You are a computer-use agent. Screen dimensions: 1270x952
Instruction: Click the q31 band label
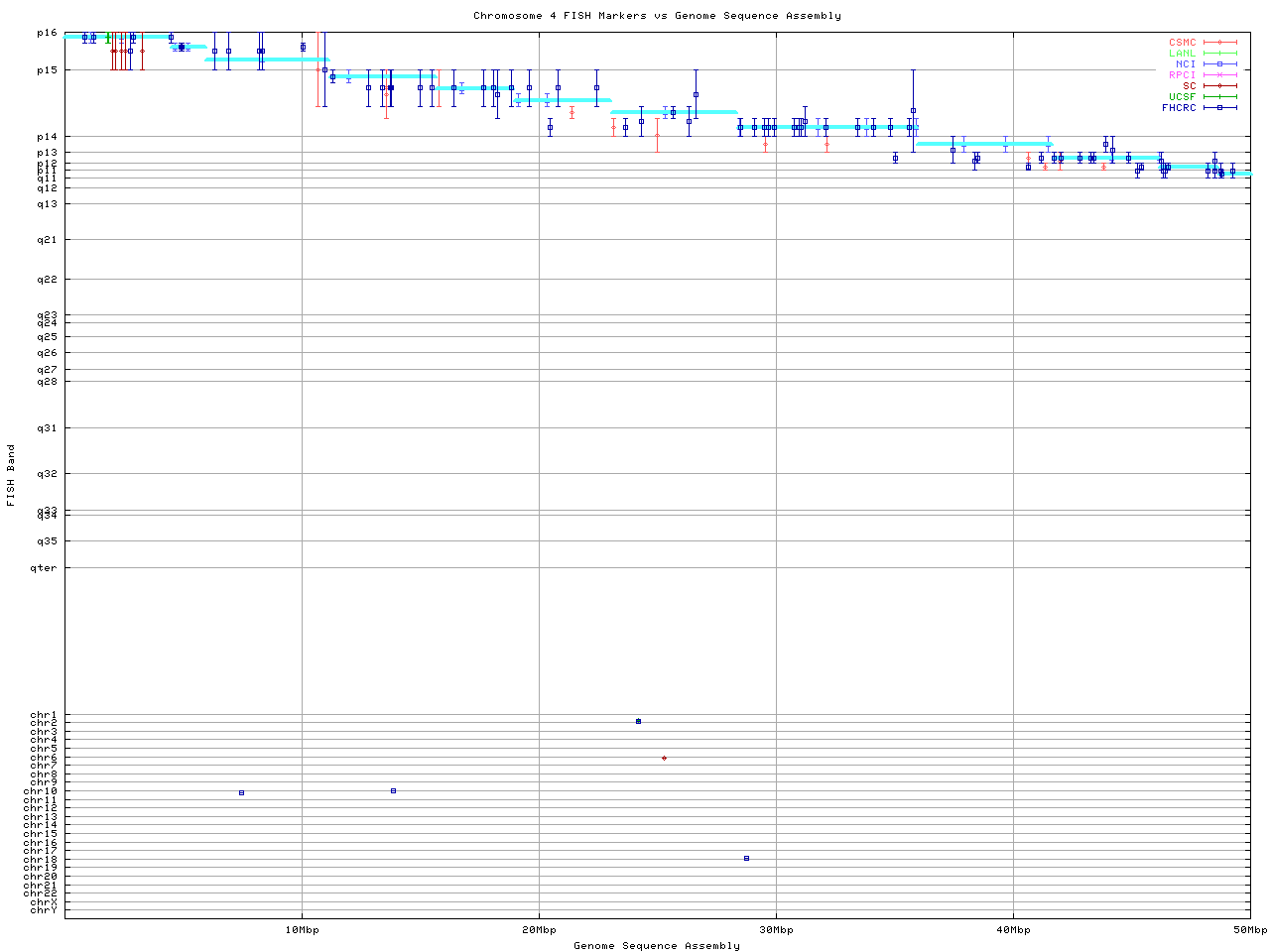(x=47, y=428)
